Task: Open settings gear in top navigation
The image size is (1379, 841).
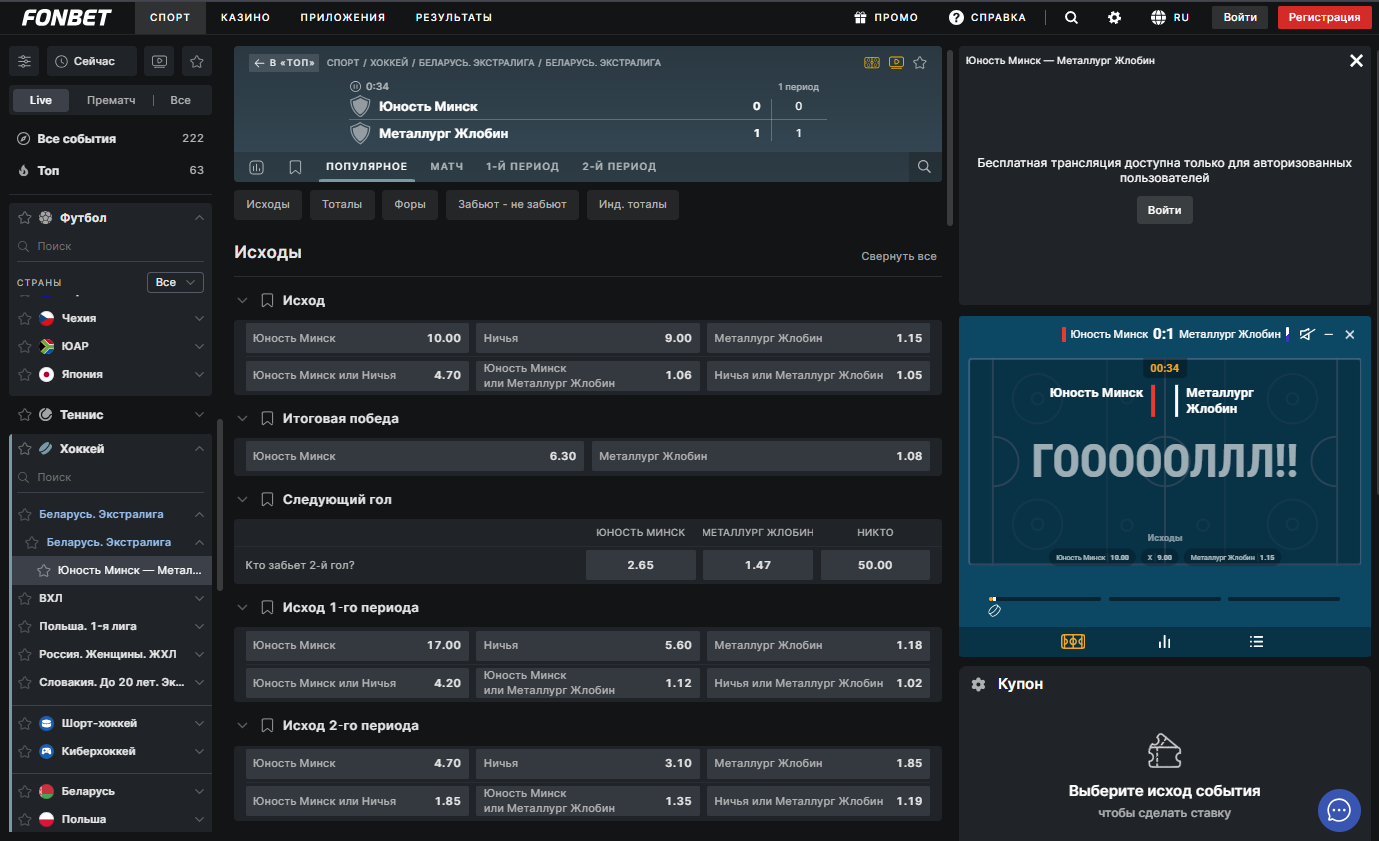Action: (1115, 17)
